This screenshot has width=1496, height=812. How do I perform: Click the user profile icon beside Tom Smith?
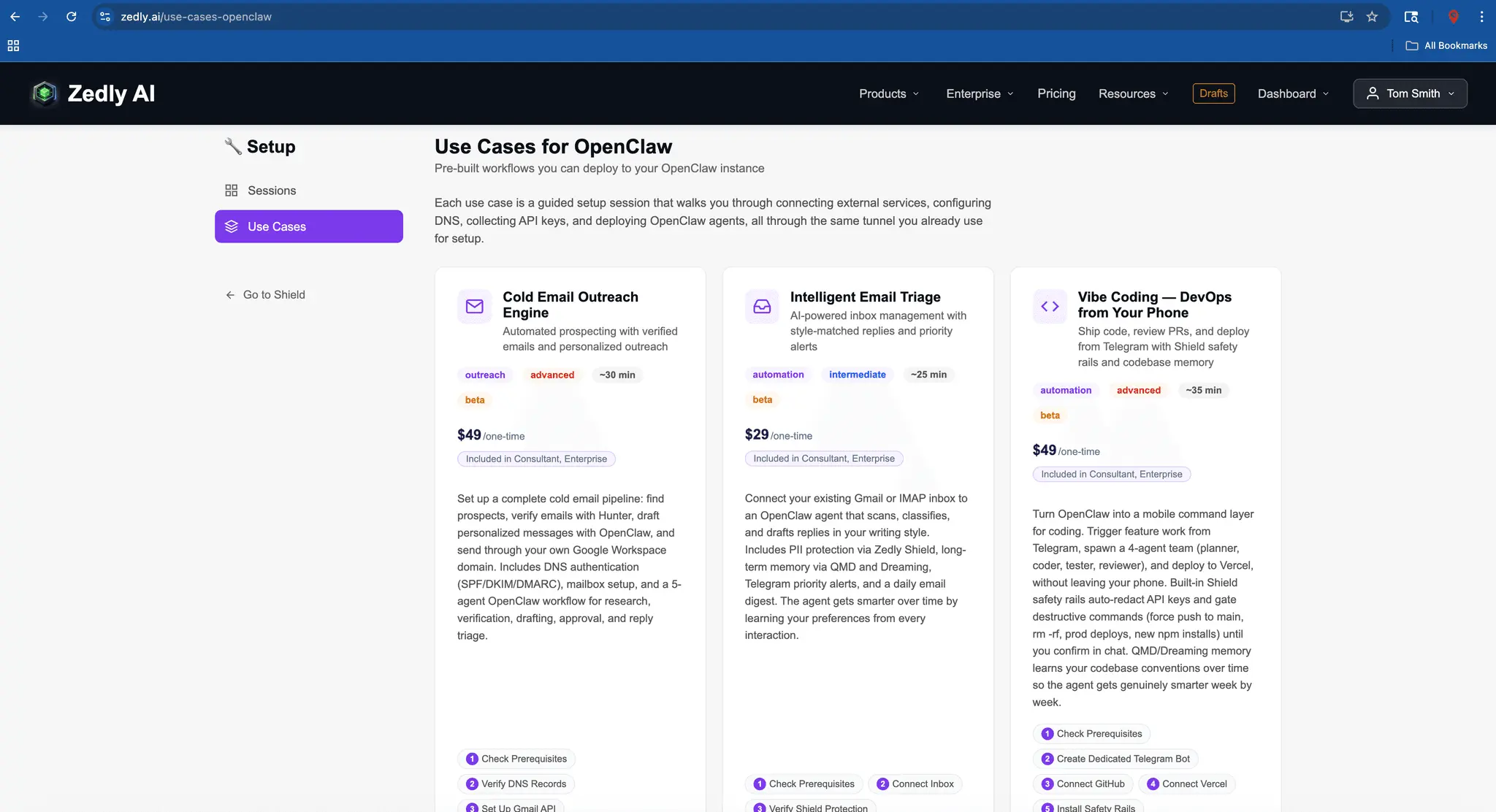pos(1373,93)
